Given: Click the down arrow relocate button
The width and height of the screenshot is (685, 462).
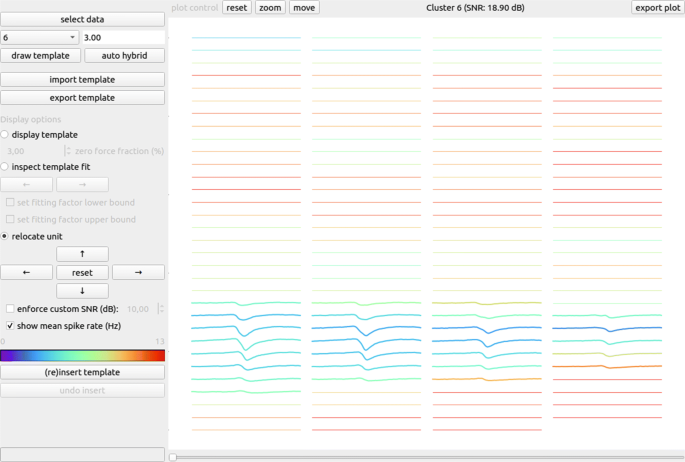Looking at the screenshot, I should click(82, 290).
